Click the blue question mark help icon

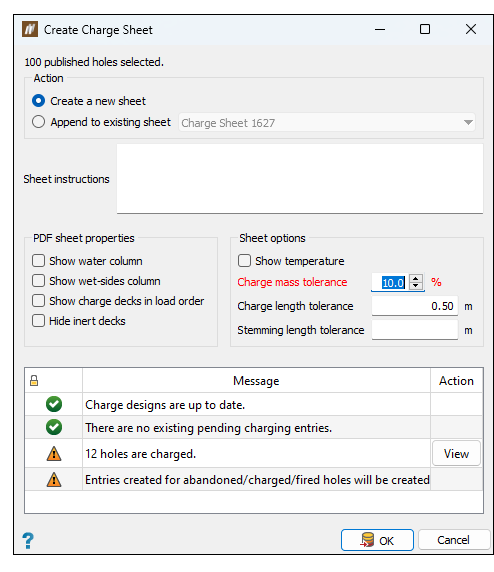coord(28,540)
